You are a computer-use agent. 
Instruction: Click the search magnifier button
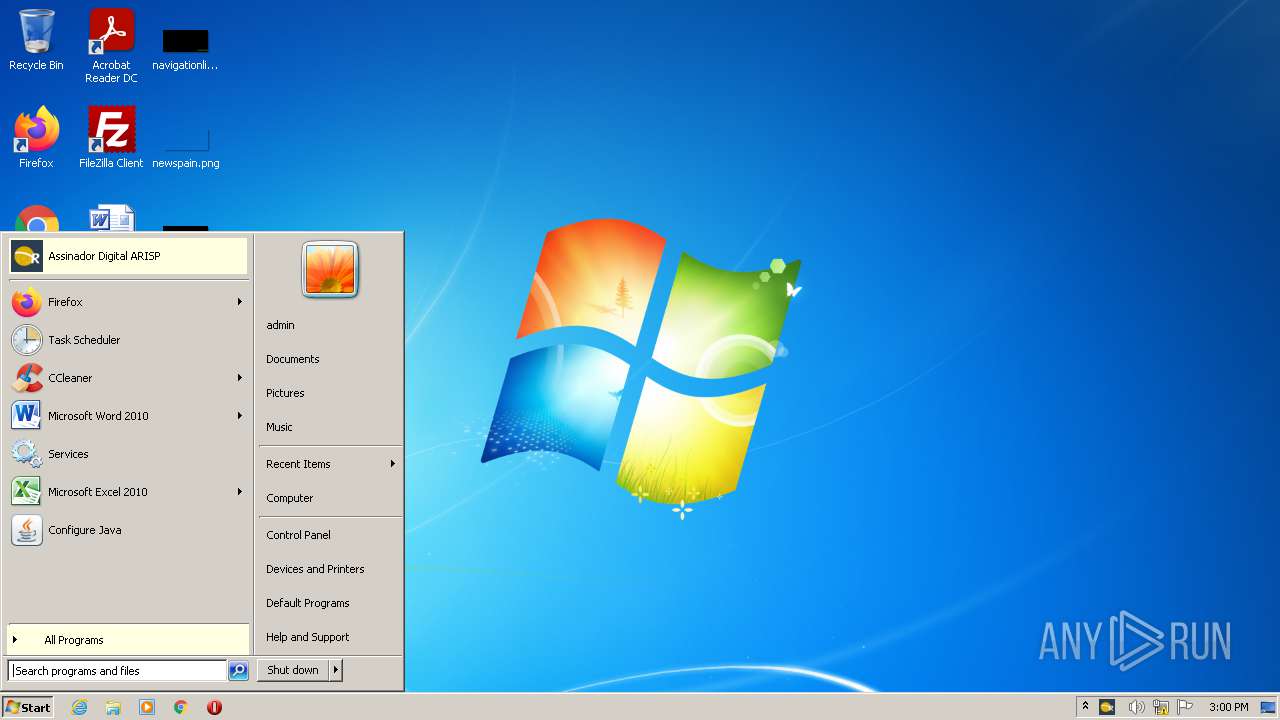click(x=238, y=671)
